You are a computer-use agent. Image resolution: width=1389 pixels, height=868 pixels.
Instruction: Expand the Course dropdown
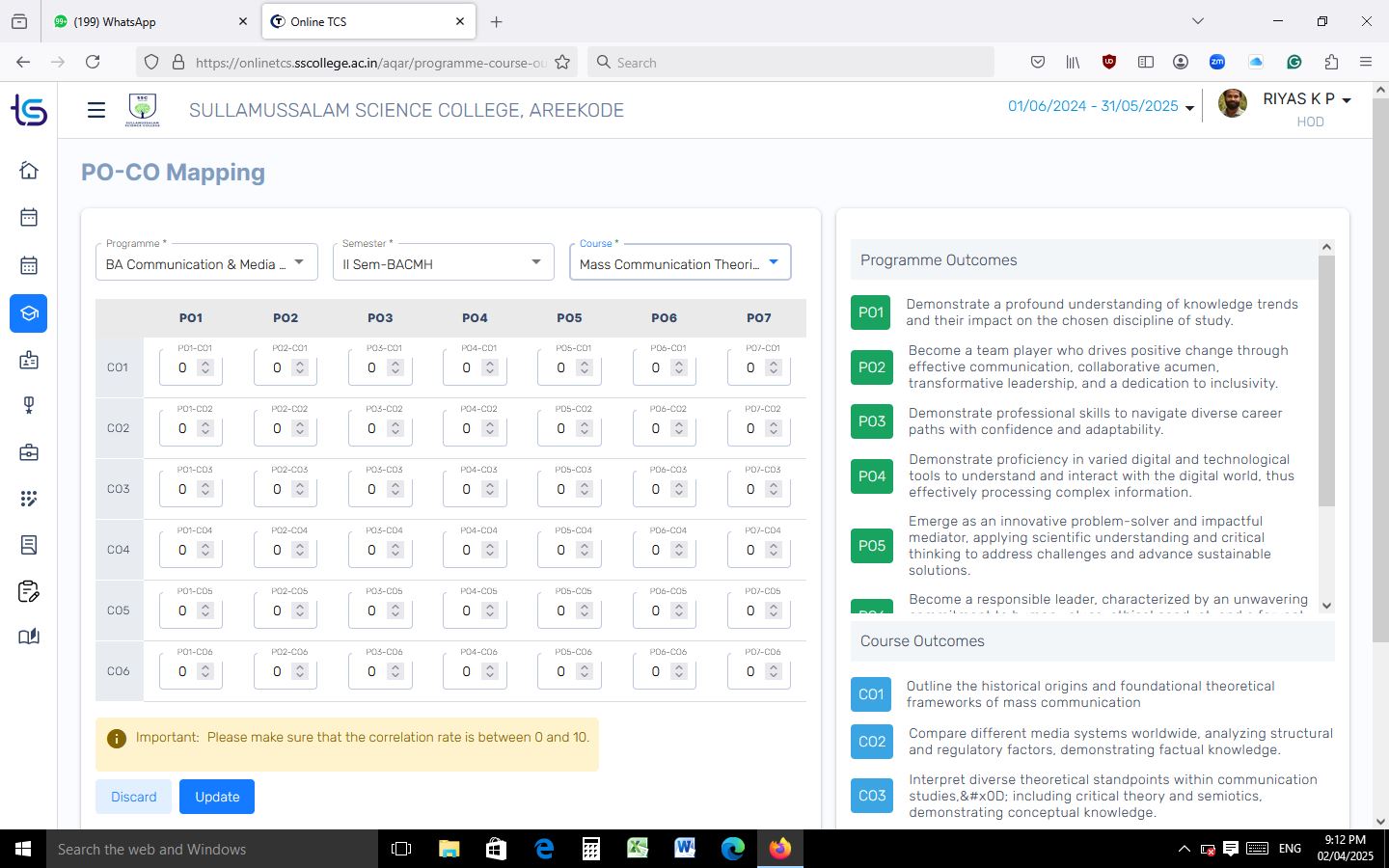pos(679,263)
